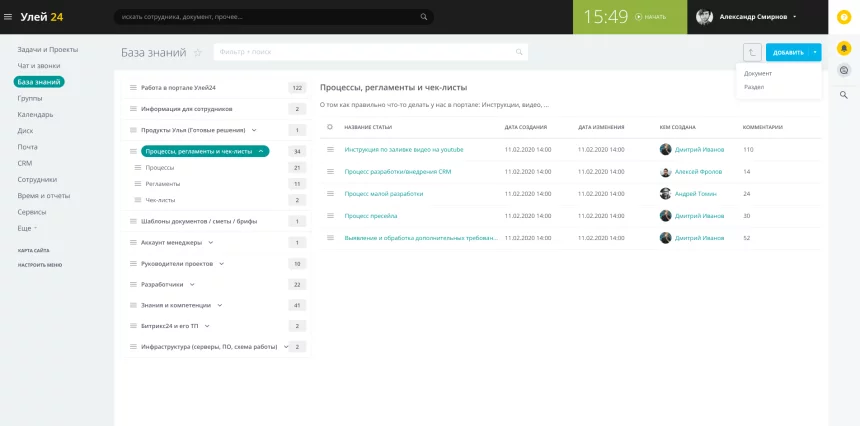Open article Инструкция по заливке видео на youtube
The width and height of the screenshot is (860, 426).
tap(404, 149)
